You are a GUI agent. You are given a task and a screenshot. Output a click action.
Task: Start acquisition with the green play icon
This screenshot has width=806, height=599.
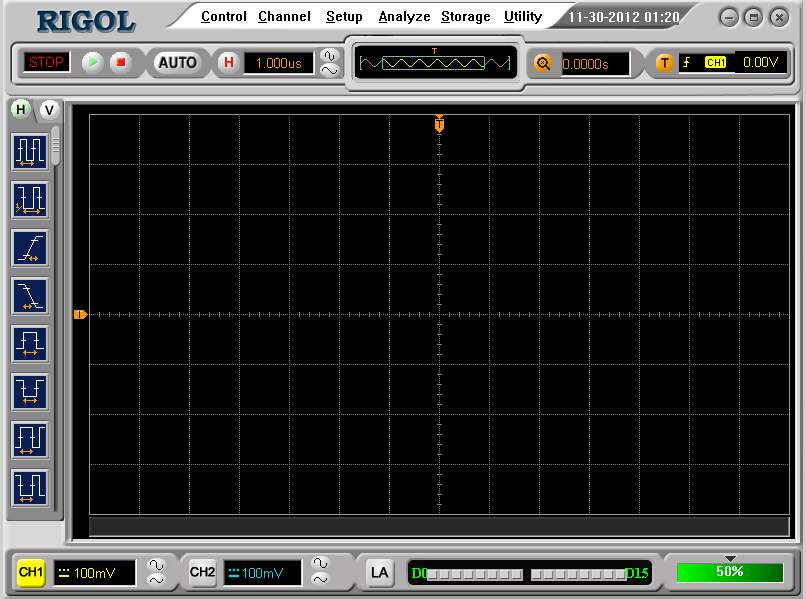tap(91, 62)
